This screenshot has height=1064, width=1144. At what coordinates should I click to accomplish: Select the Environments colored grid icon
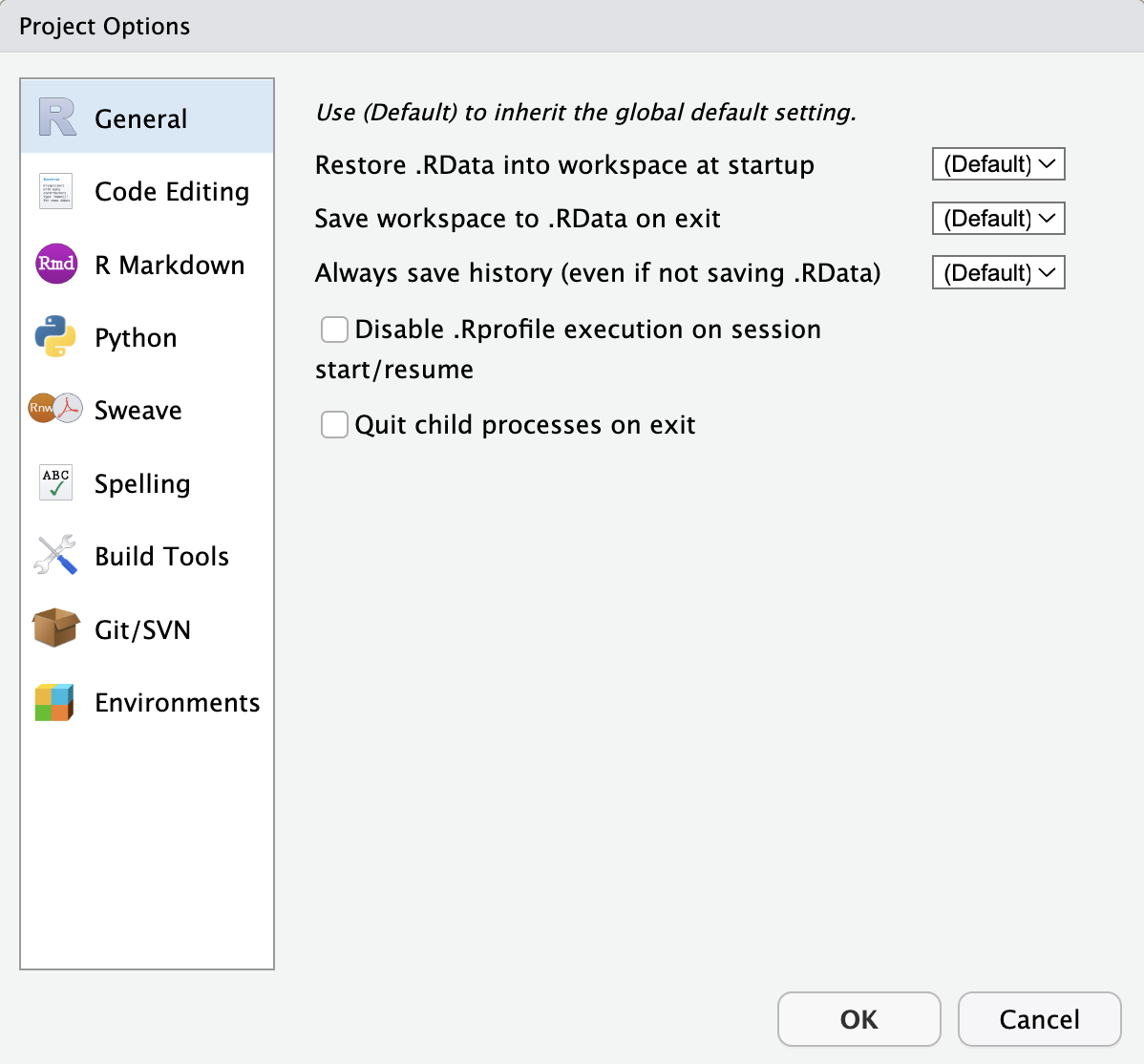point(54,702)
